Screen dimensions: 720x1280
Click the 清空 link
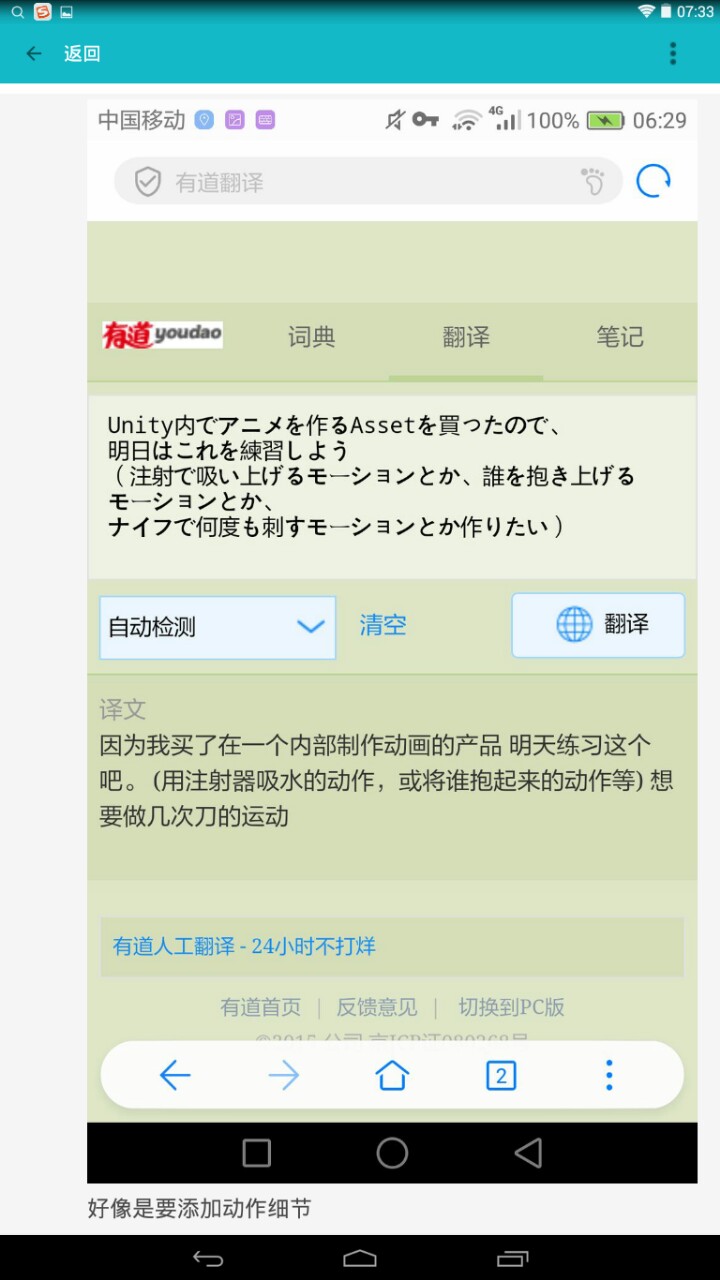click(x=383, y=626)
